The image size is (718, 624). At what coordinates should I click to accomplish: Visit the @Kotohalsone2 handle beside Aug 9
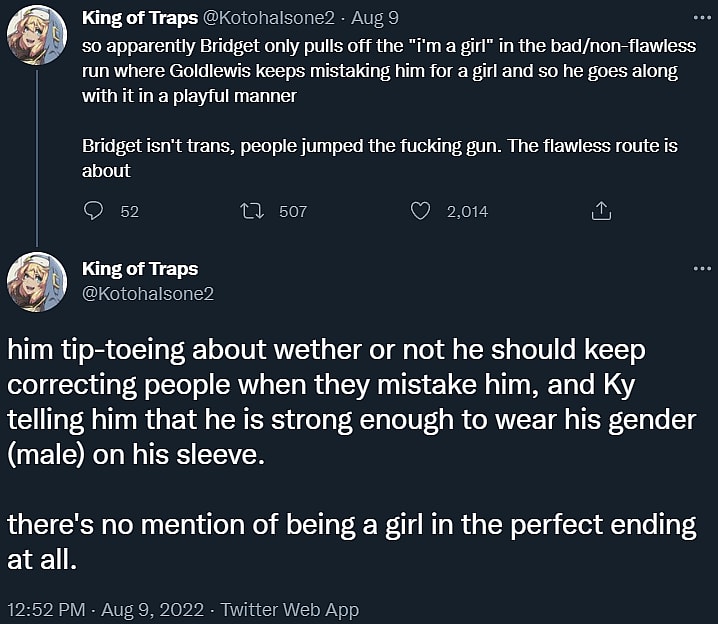click(x=261, y=18)
